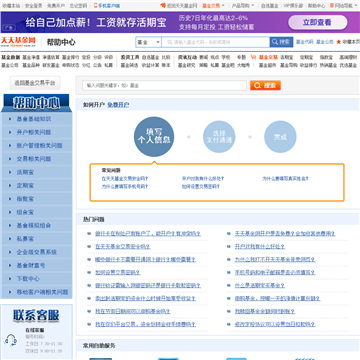Focus the fund code search field
This screenshot has height=360, width=360.
point(216,42)
